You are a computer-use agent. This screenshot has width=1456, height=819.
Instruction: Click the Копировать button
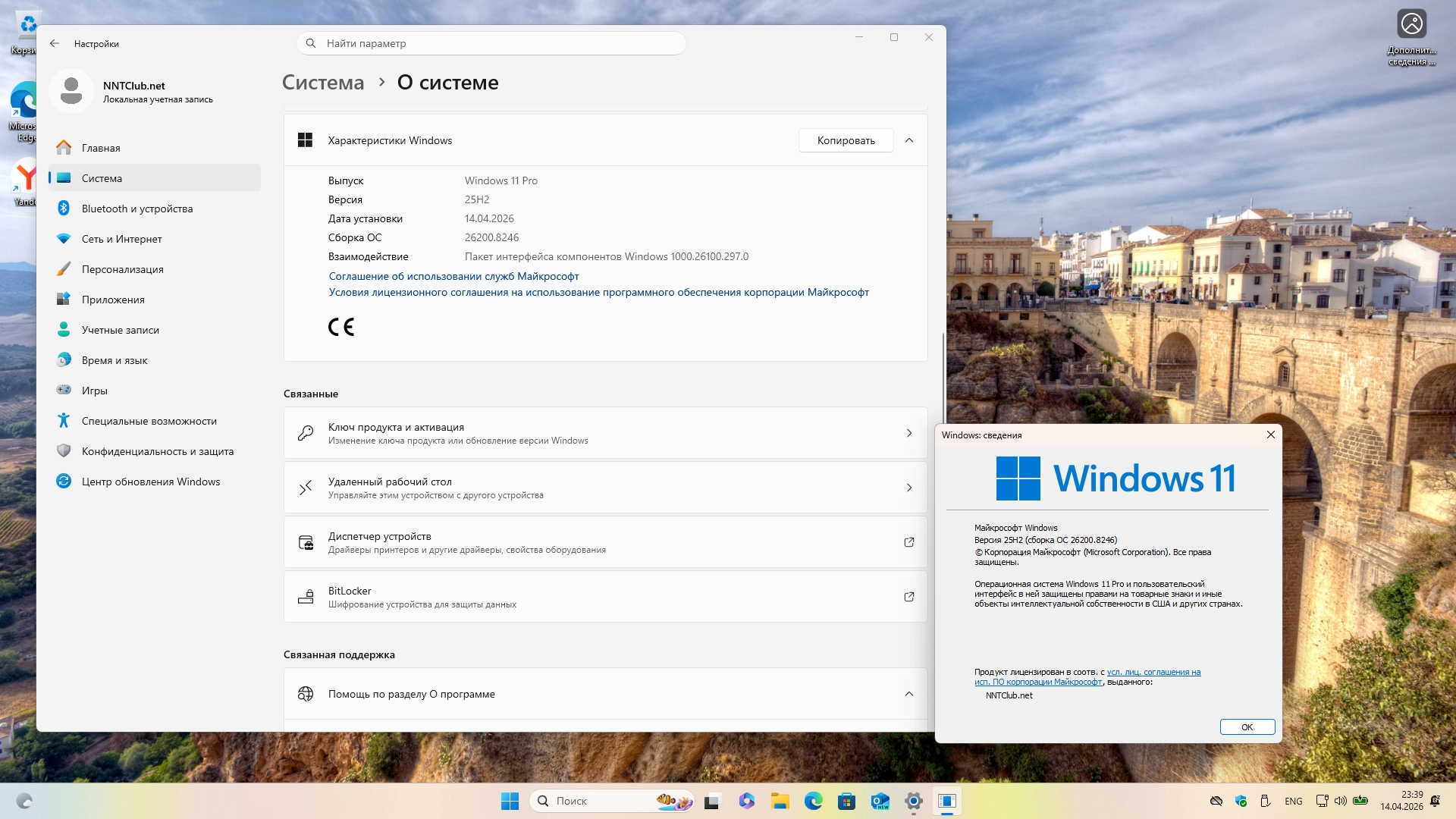pos(846,140)
